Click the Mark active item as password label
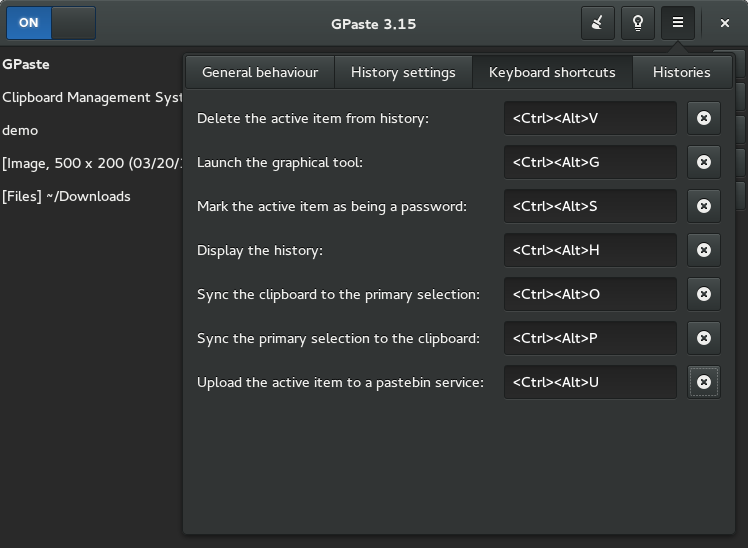 click(x=332, y=207)
